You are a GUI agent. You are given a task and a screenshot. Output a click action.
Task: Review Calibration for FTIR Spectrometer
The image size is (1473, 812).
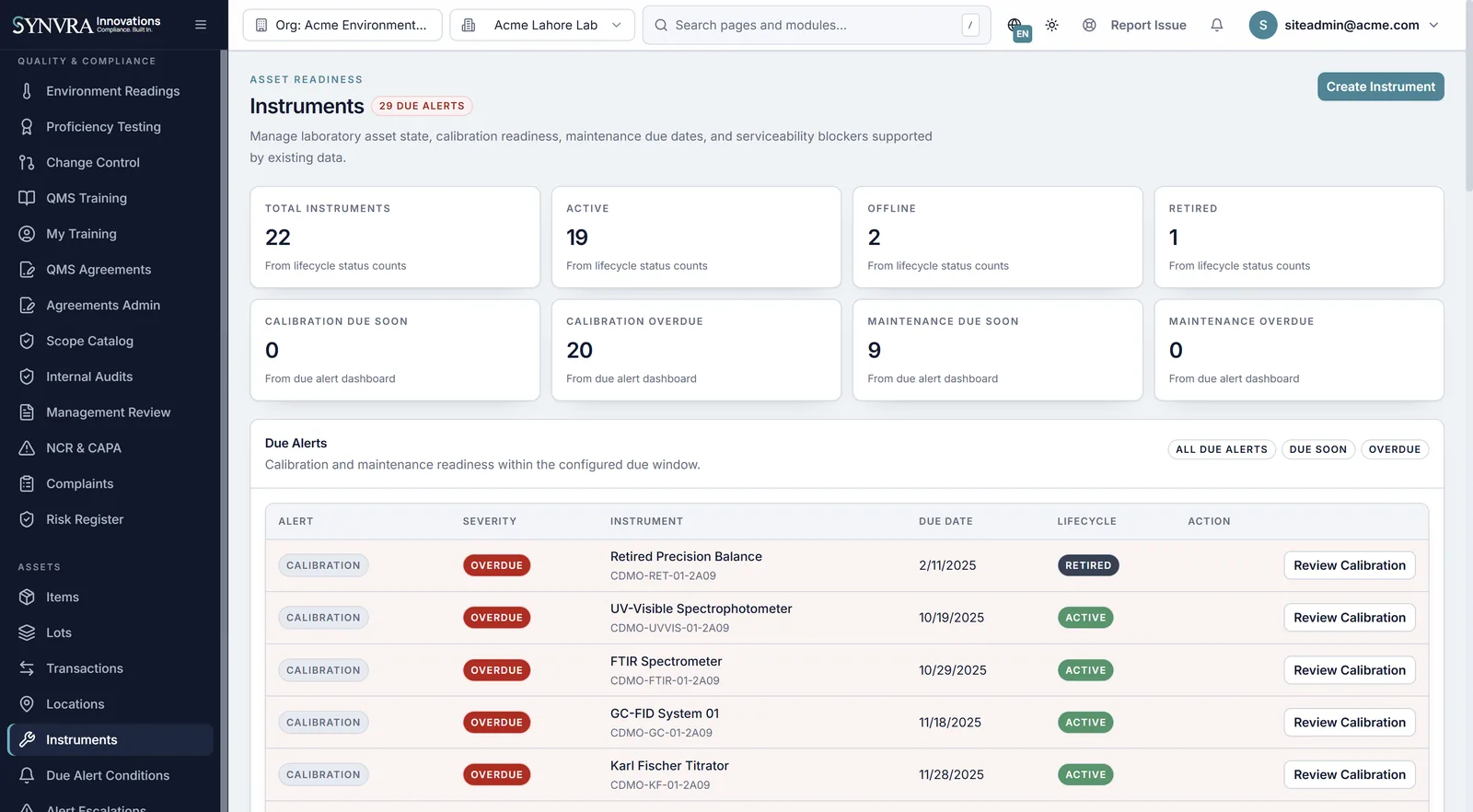[1349, 670]
